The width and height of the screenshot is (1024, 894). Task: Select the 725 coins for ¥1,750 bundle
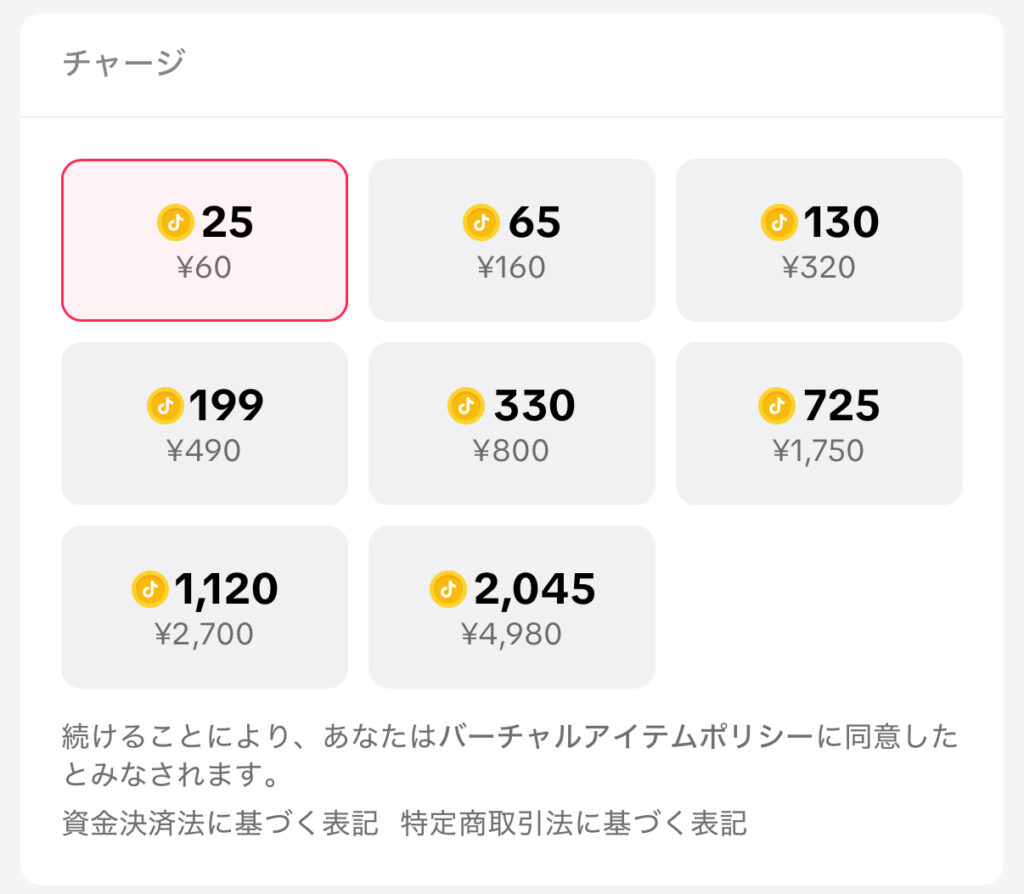click(819, 422)
